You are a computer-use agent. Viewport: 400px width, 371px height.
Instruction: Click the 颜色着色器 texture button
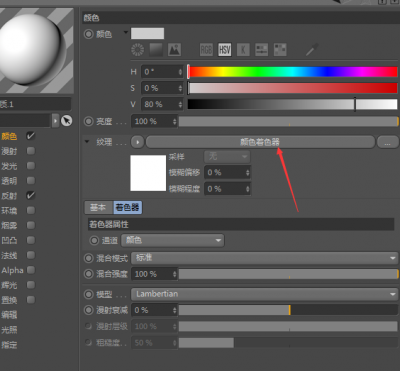click(x=260, y=142)
